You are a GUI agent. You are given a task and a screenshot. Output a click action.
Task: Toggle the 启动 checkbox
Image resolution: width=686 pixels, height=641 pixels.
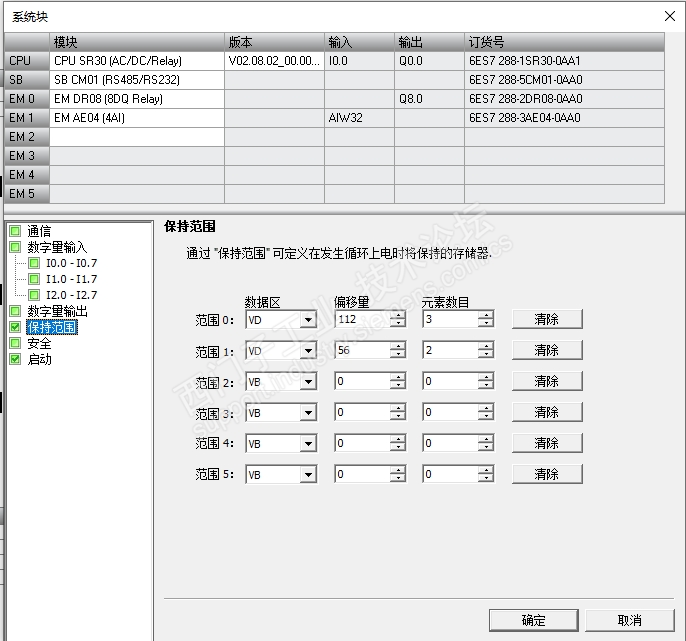[15, 359]
